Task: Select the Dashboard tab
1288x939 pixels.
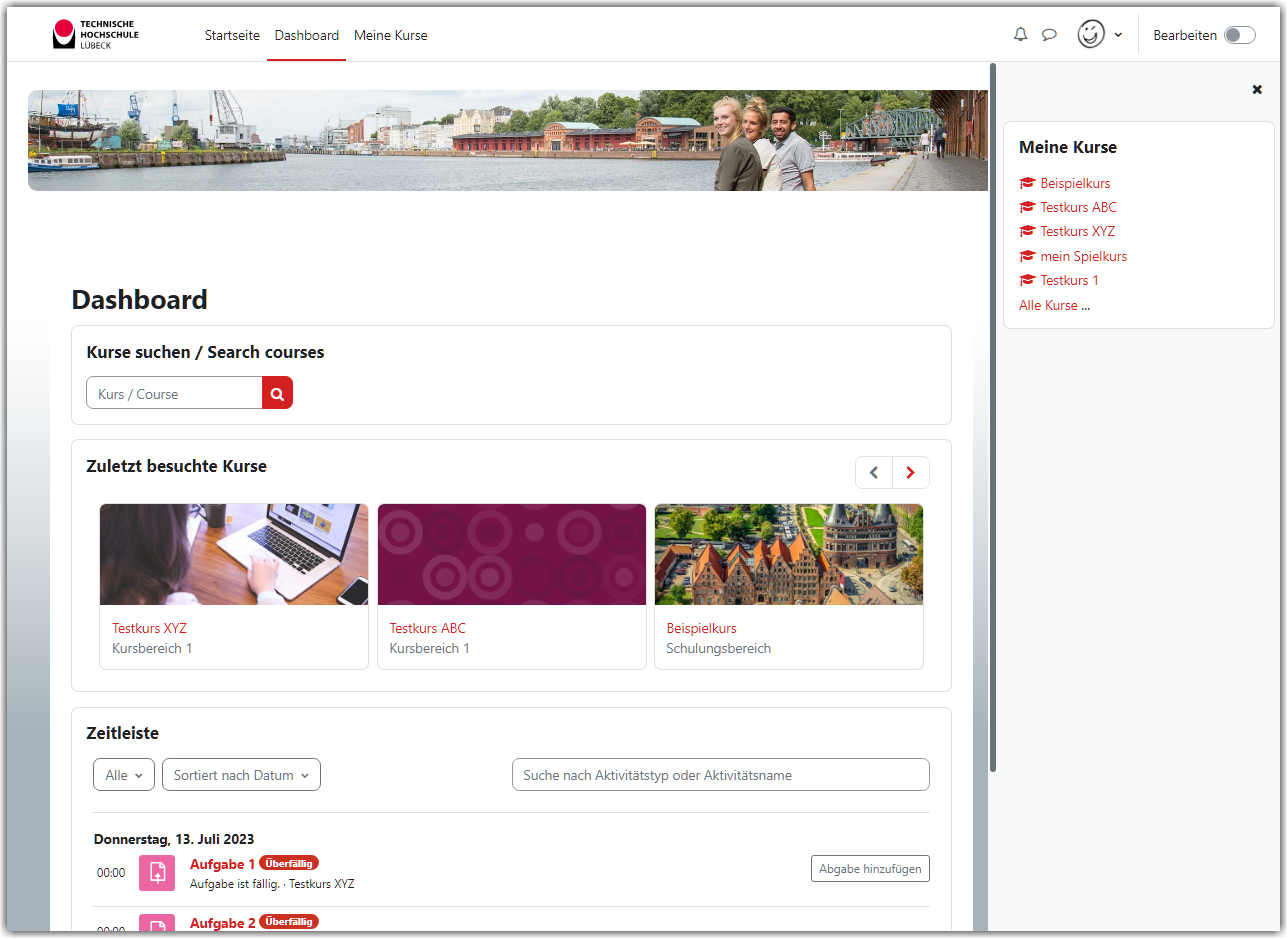Action: coord(307,35)
